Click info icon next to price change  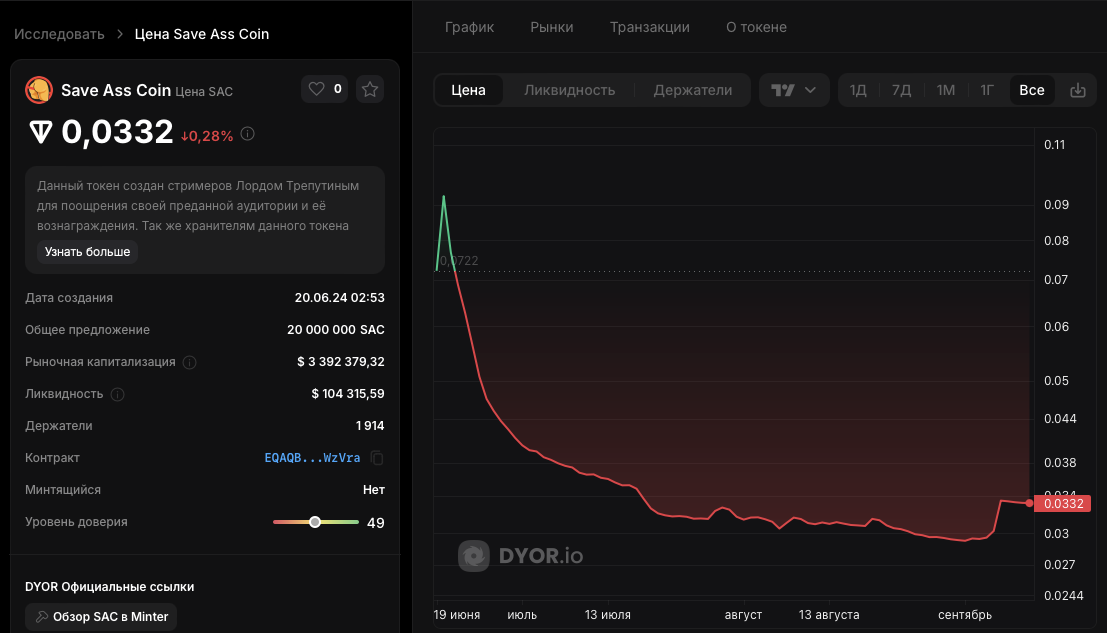[248, 134]
